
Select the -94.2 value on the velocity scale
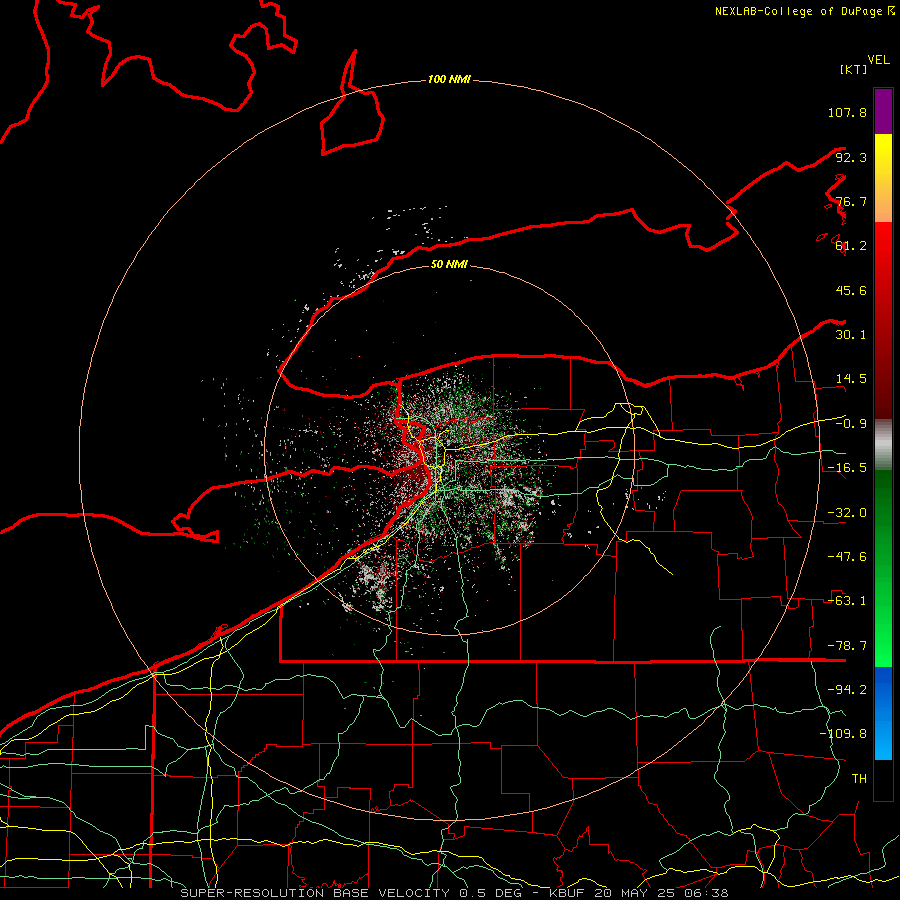tap(847, 690)
